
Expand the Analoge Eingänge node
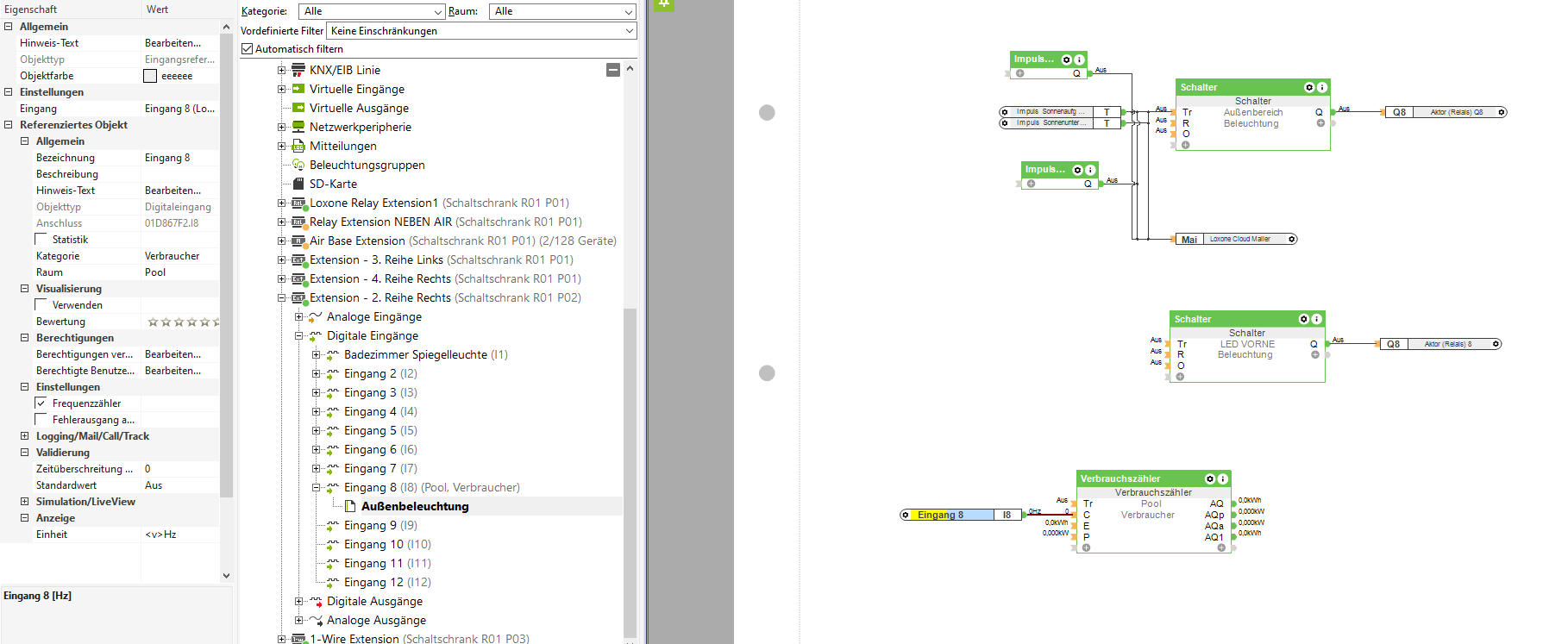tap(298, 316)
